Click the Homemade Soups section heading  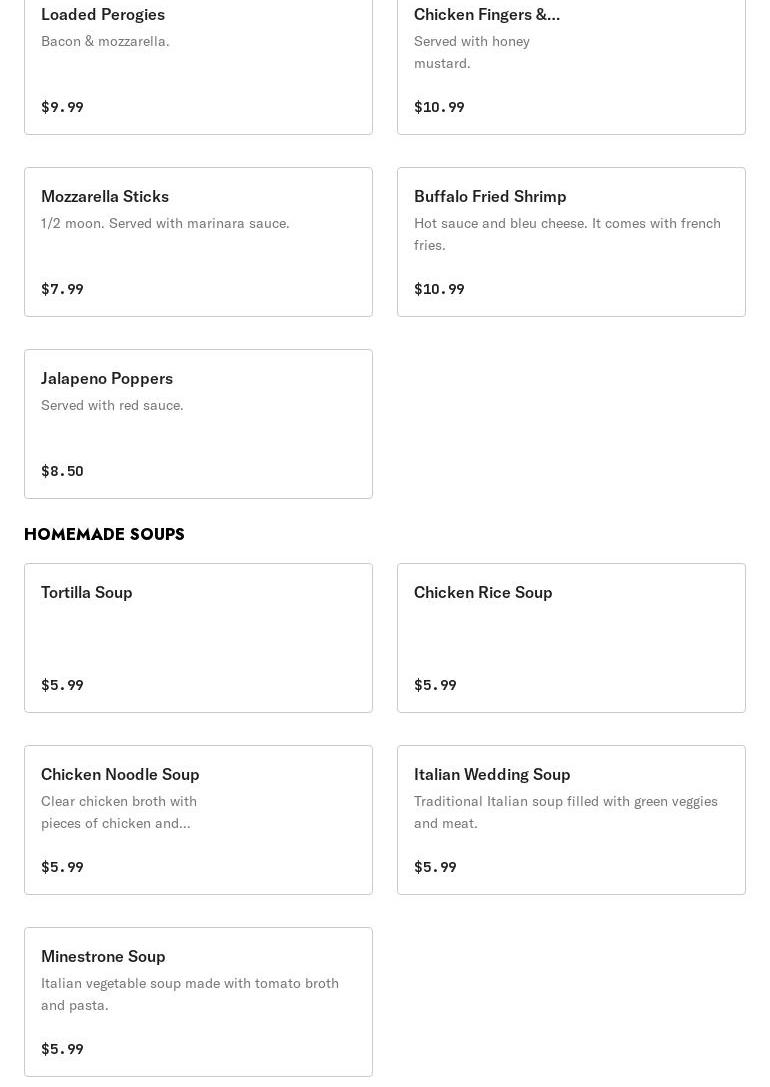click(104, 534)
